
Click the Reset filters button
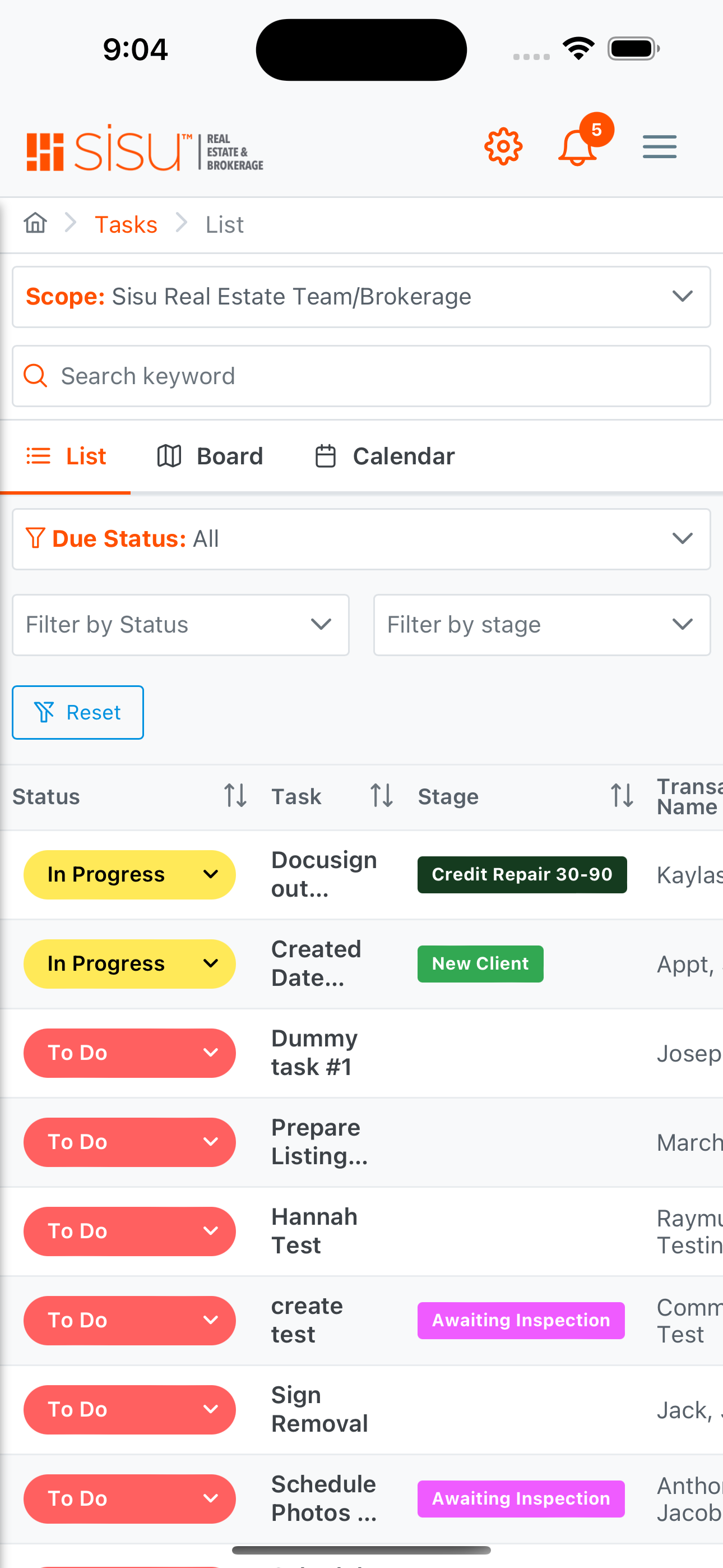[78, 712]
